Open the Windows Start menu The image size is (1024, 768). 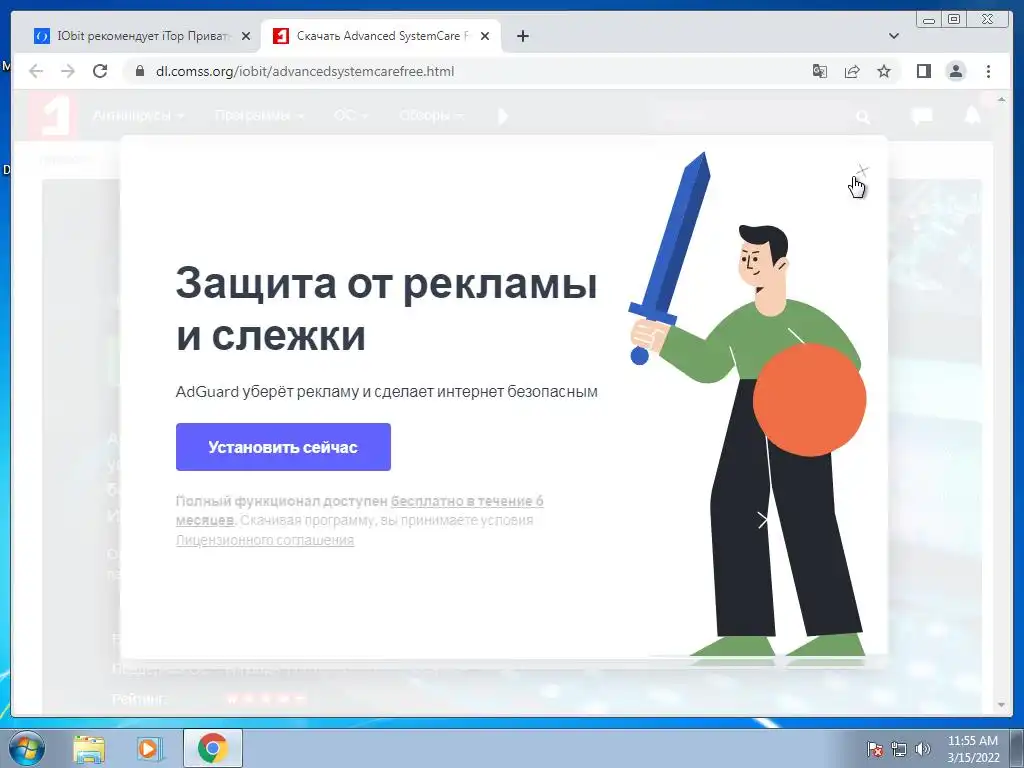27,748
